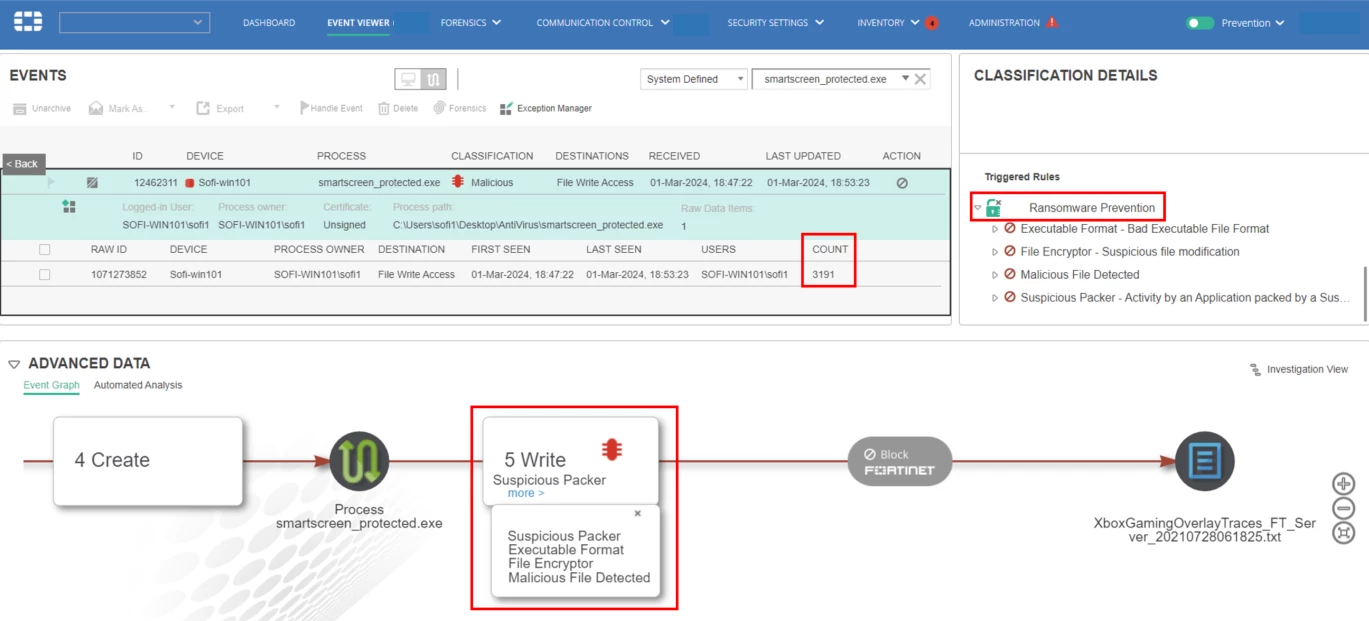Clear the search with the X icon

tap(921, 79)
